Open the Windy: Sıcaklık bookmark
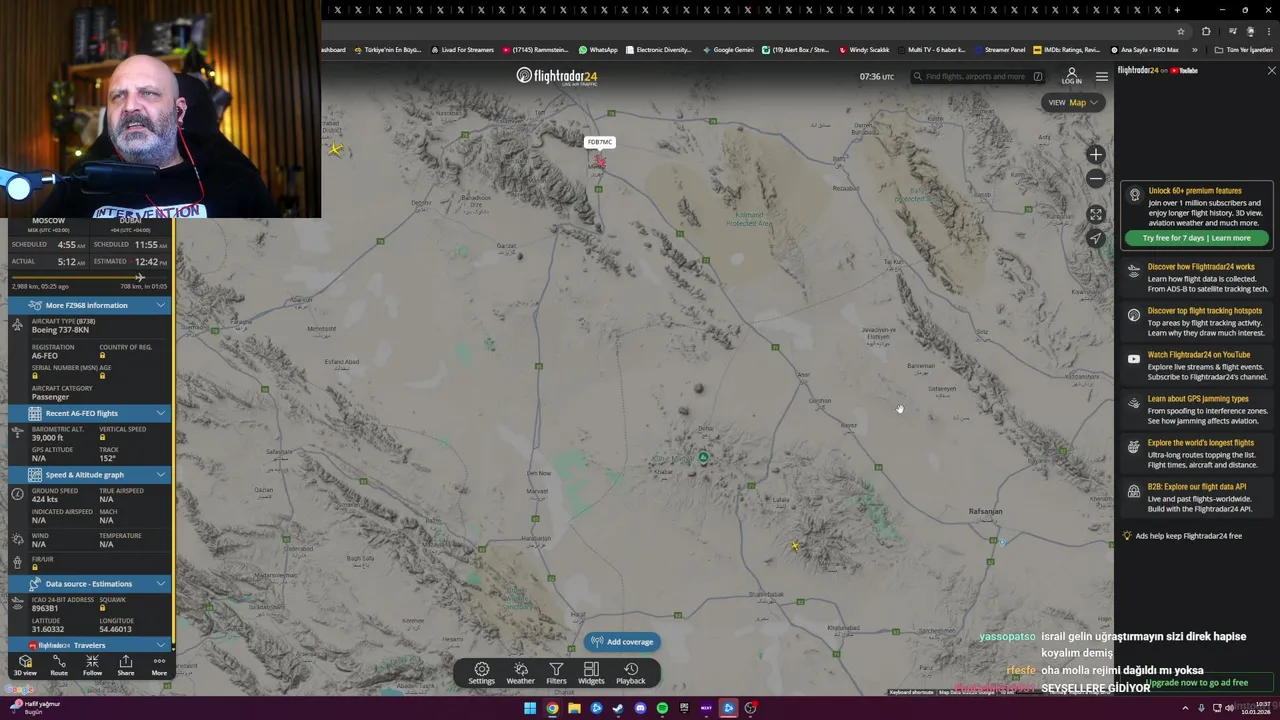 point(864,49)
